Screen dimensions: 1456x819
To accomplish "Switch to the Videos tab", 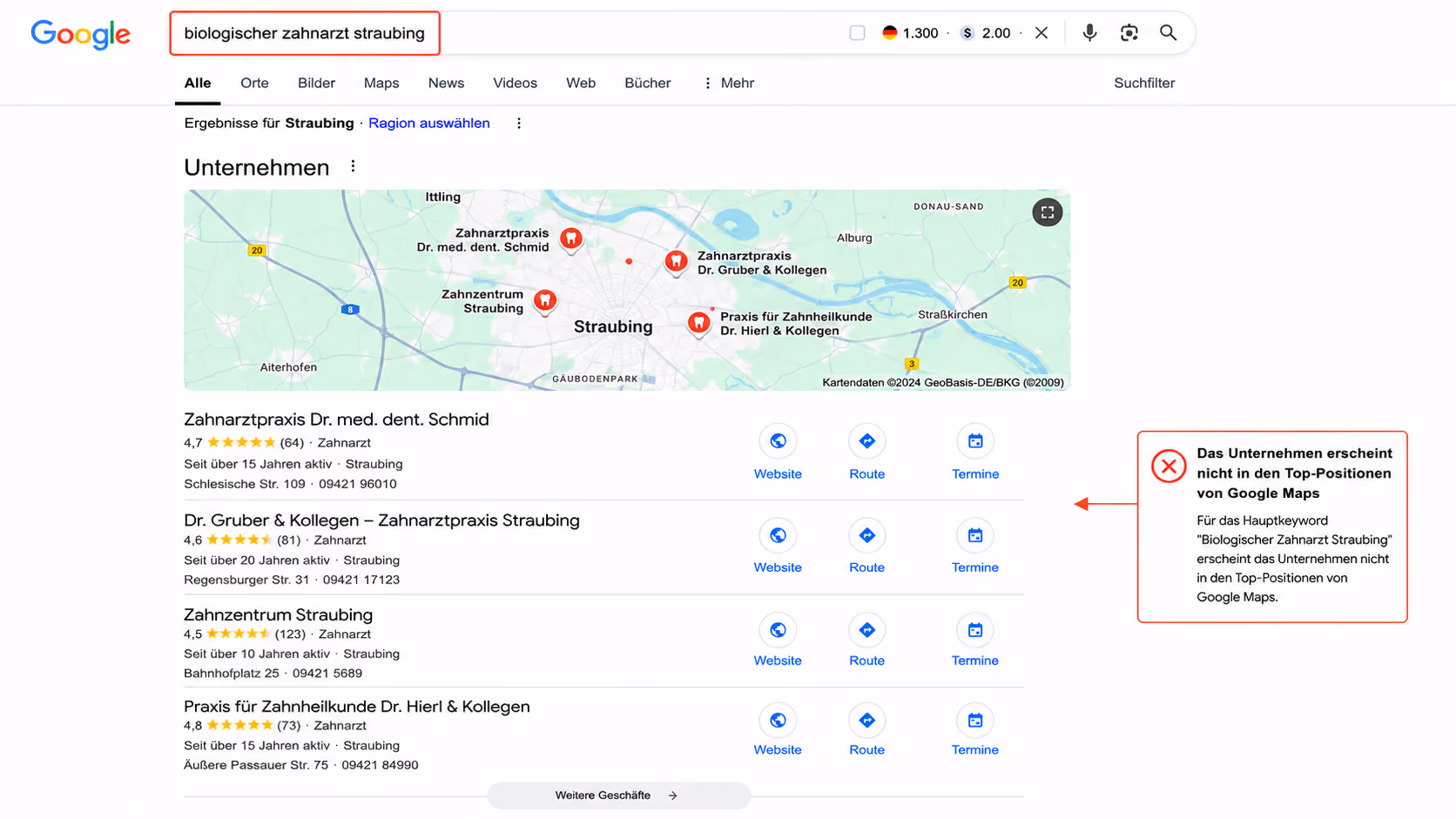I will [515, 83].
